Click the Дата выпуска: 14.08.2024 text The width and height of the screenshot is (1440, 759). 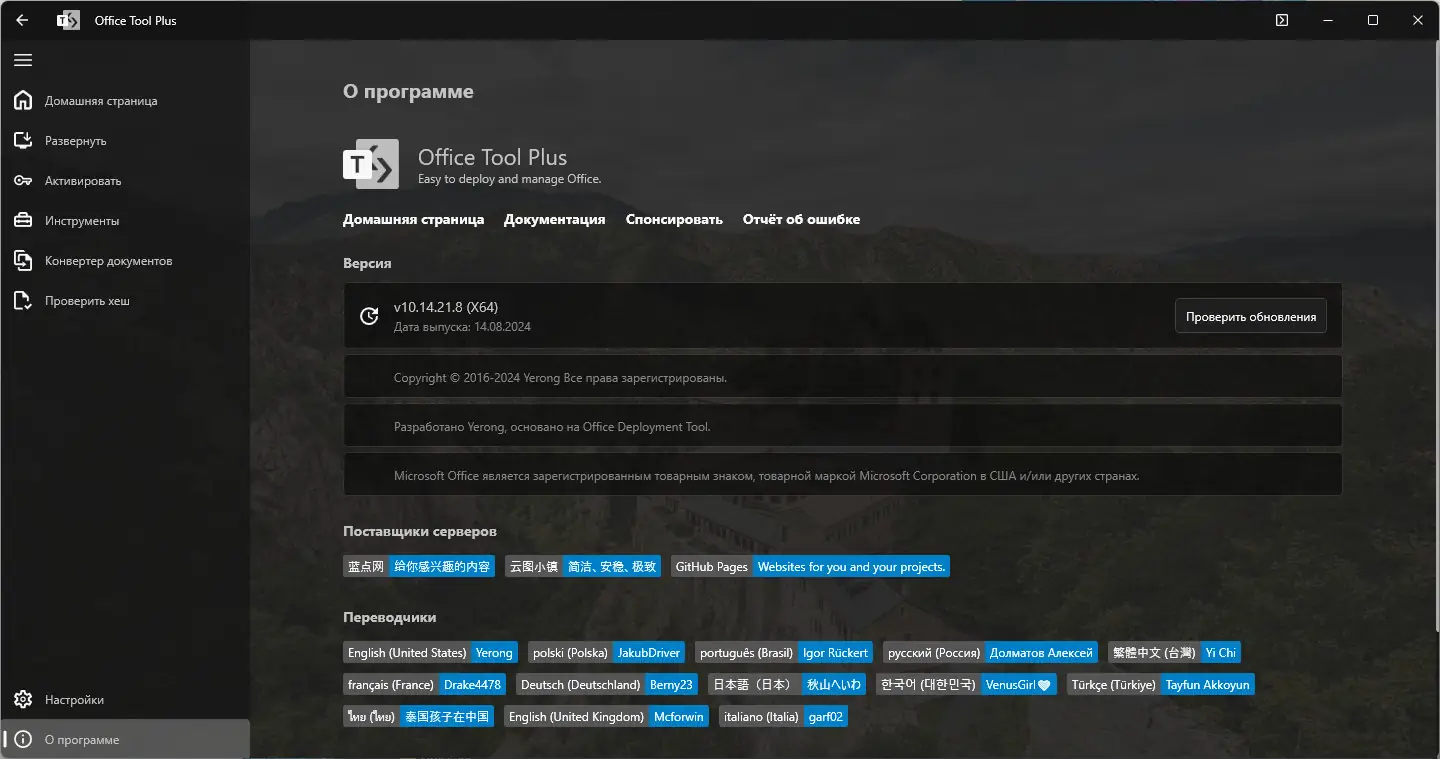(462, 327)
